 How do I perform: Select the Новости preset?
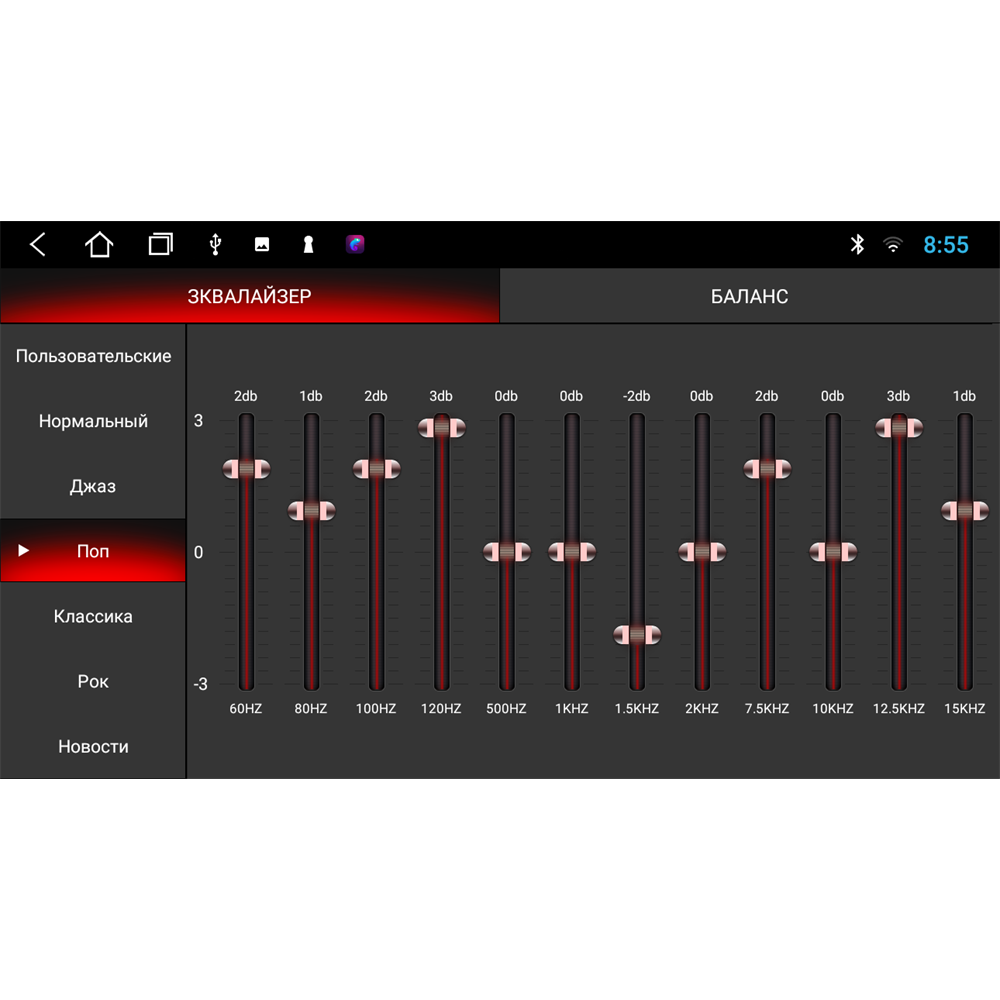(93, 746)
